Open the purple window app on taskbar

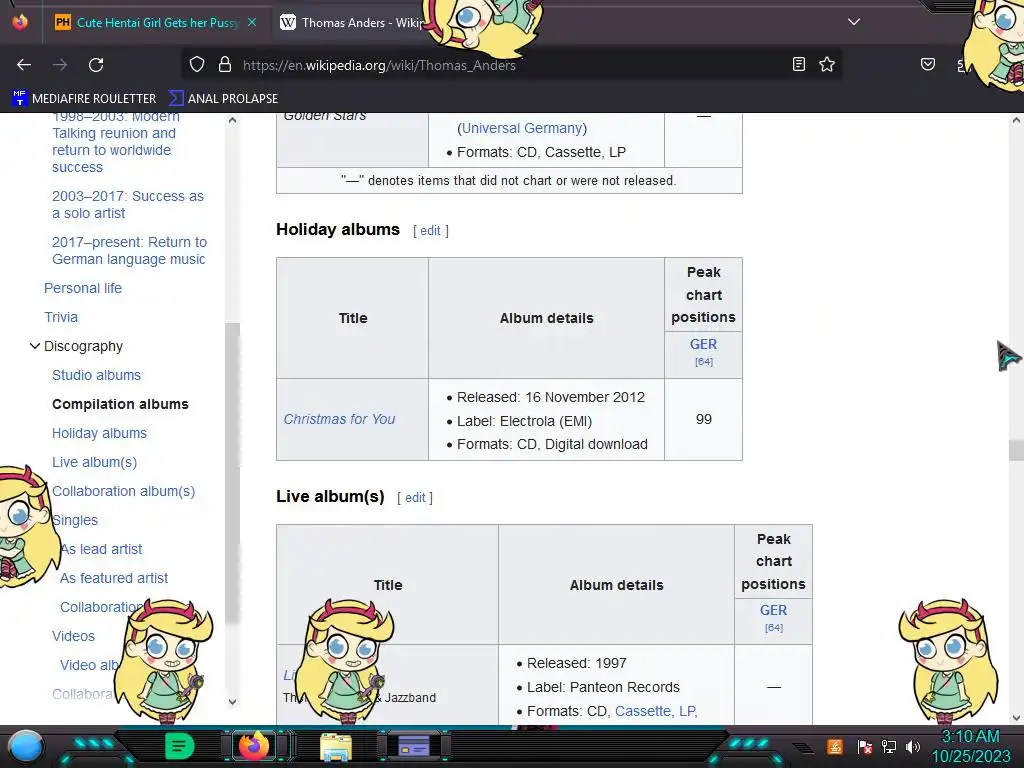click(x=413, y=746)
